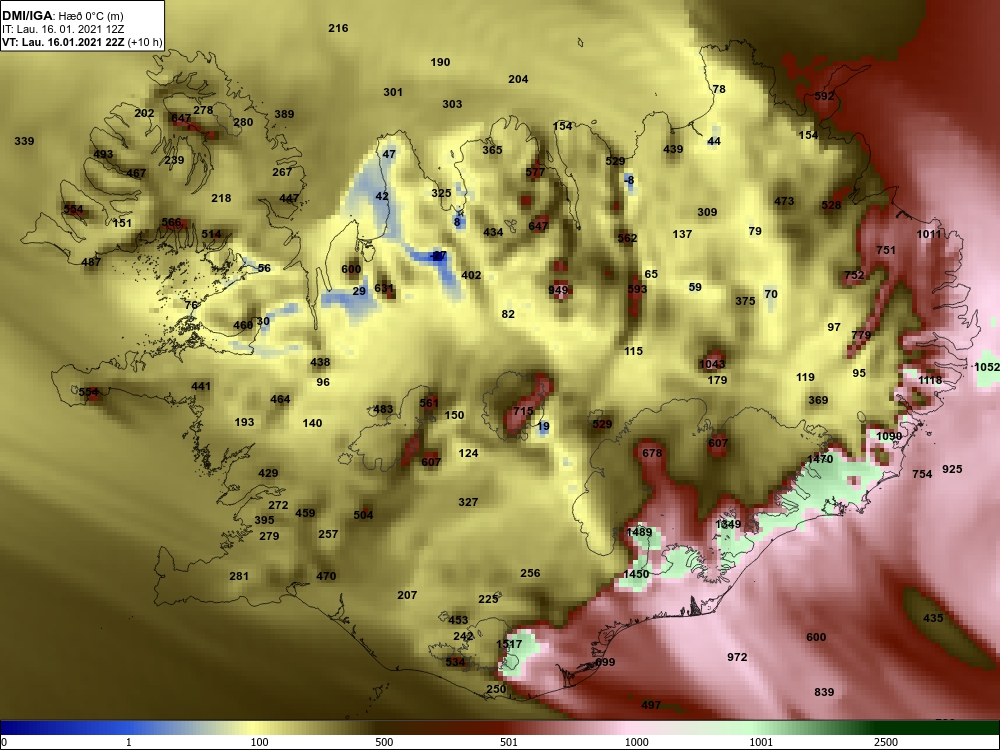Viewport: 1000px width, 750px height.
Task: Click the 497 value at the bottom
Action: (651, 705)
